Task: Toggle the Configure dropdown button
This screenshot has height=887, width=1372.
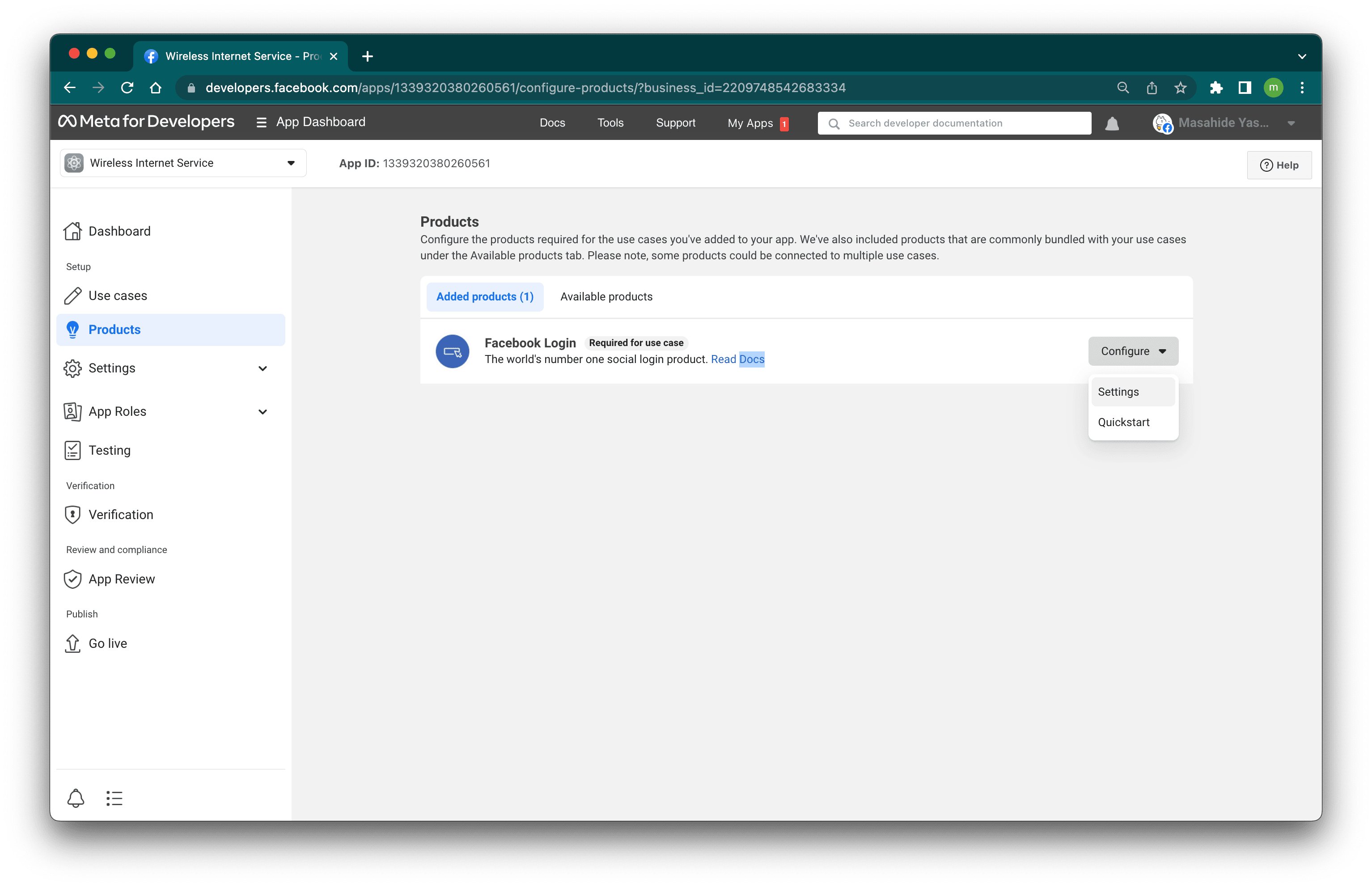Action: [x=1133, y=351]
